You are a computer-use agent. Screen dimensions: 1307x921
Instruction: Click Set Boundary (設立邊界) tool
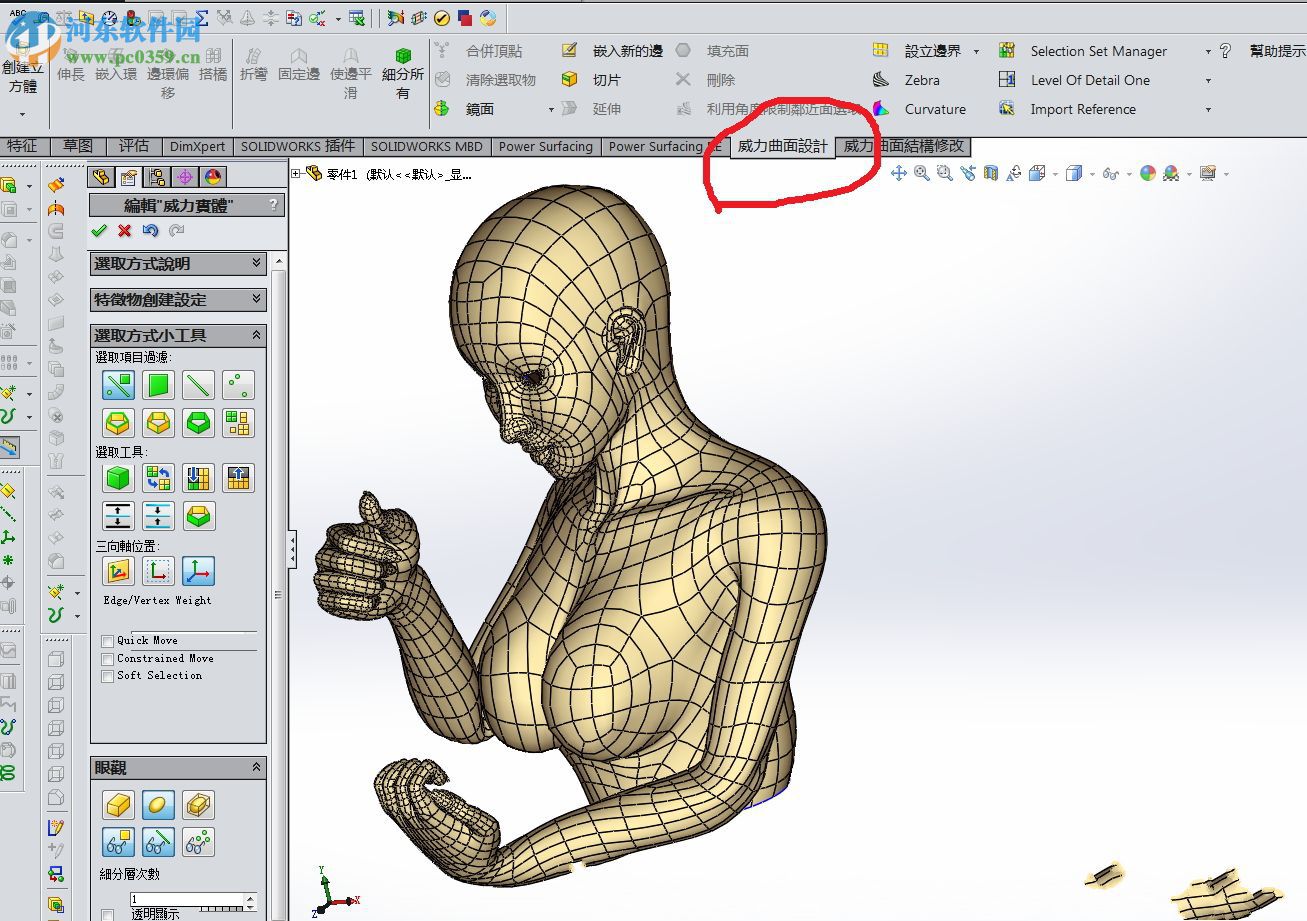click(918, 51)
